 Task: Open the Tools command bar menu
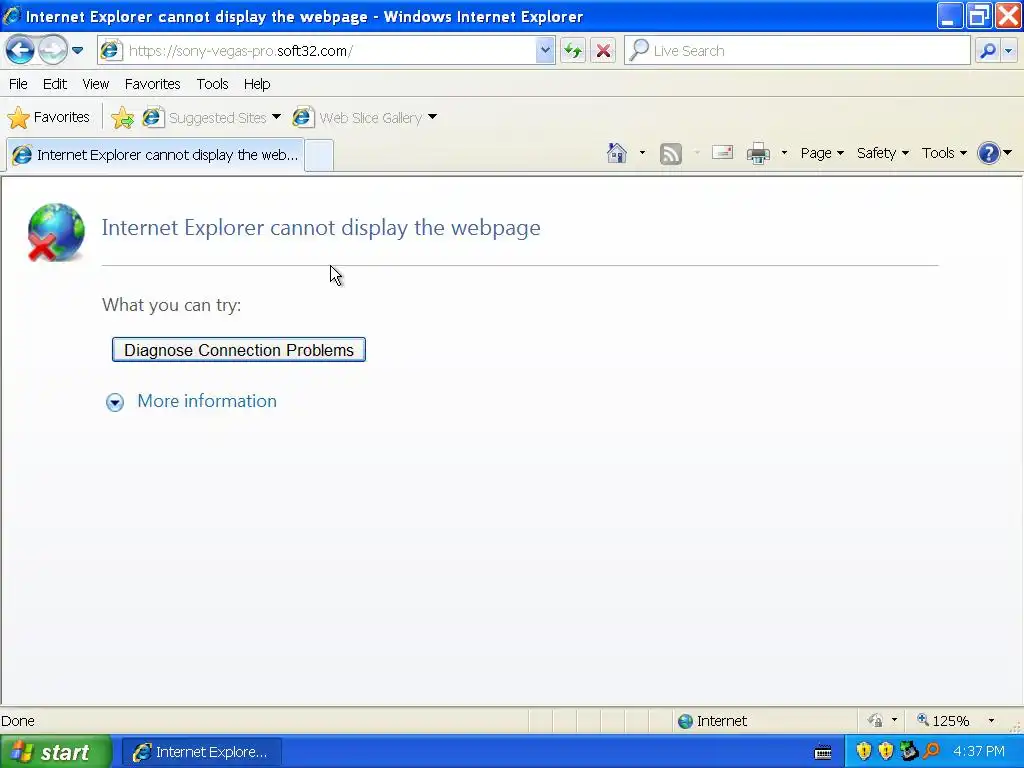tap(944, 153)
